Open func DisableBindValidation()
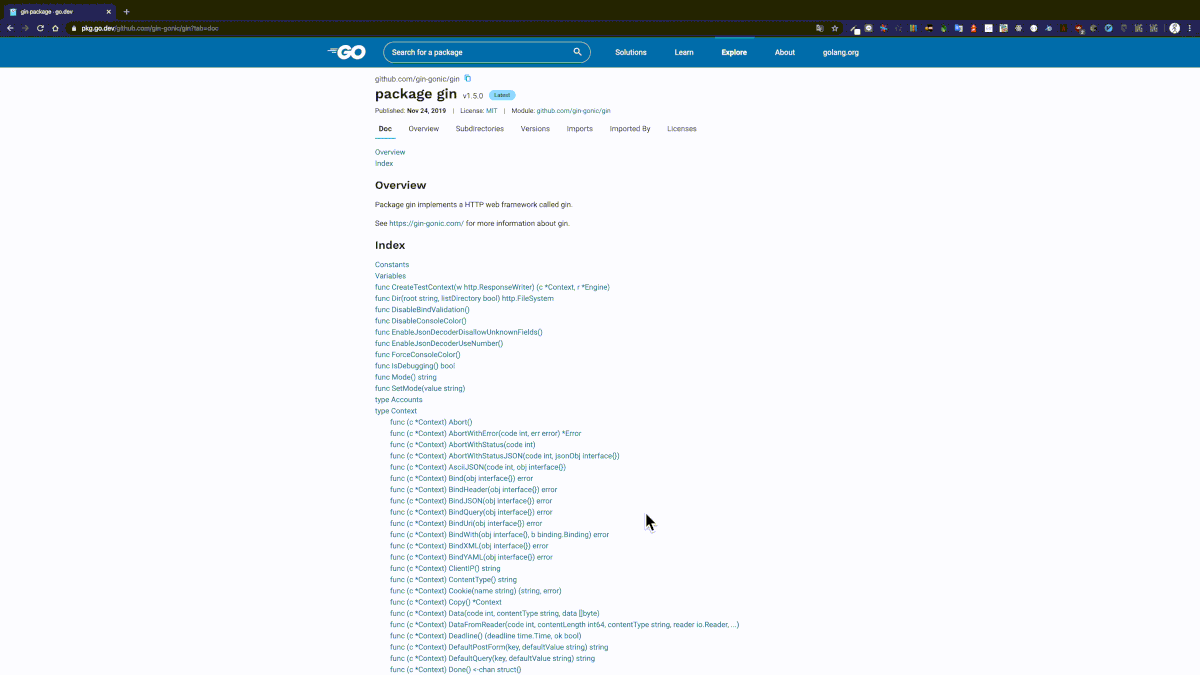 click(422, 310)
